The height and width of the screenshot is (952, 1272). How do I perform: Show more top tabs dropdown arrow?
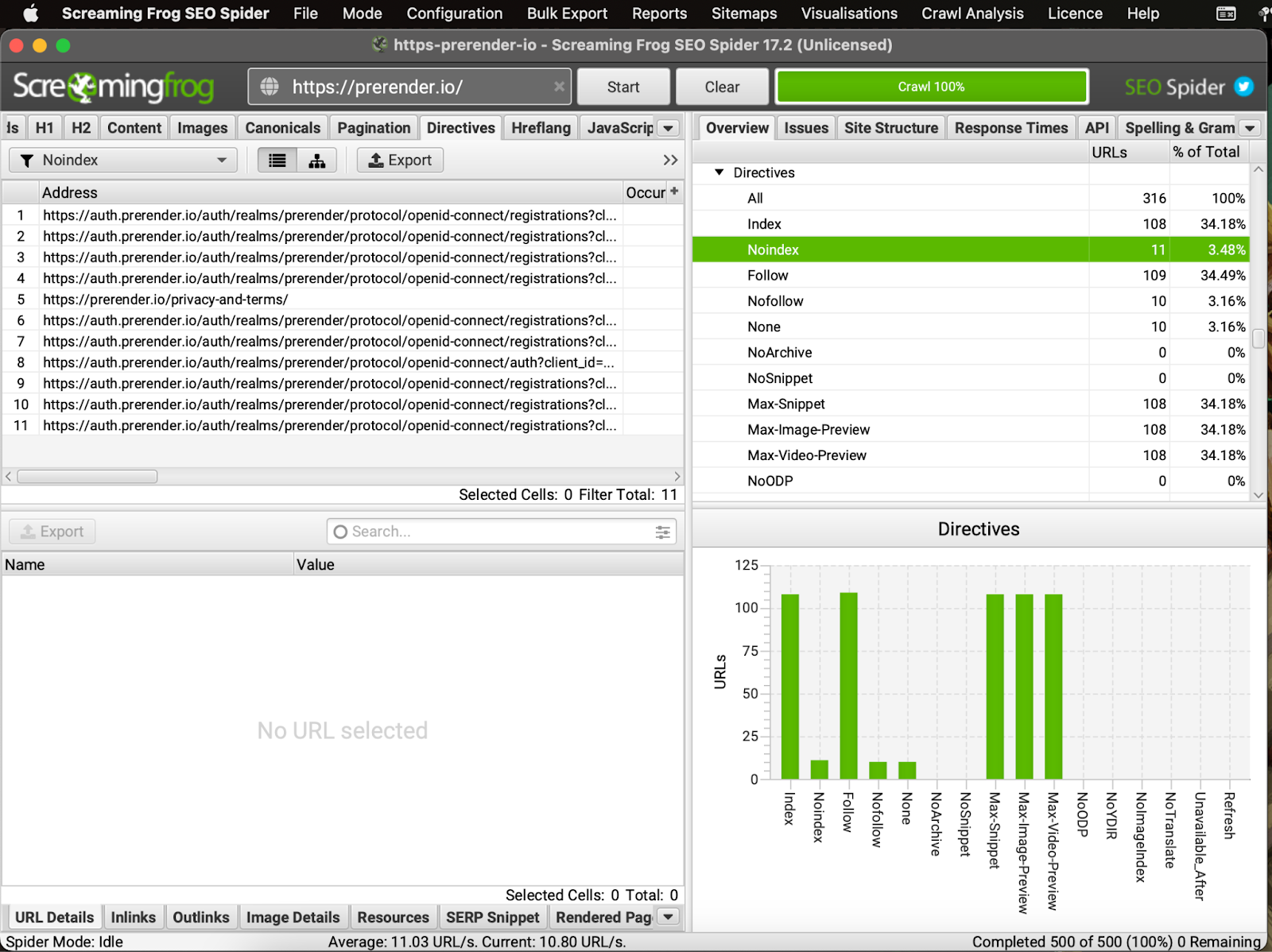pyautogui.click(x=669, y=128)
